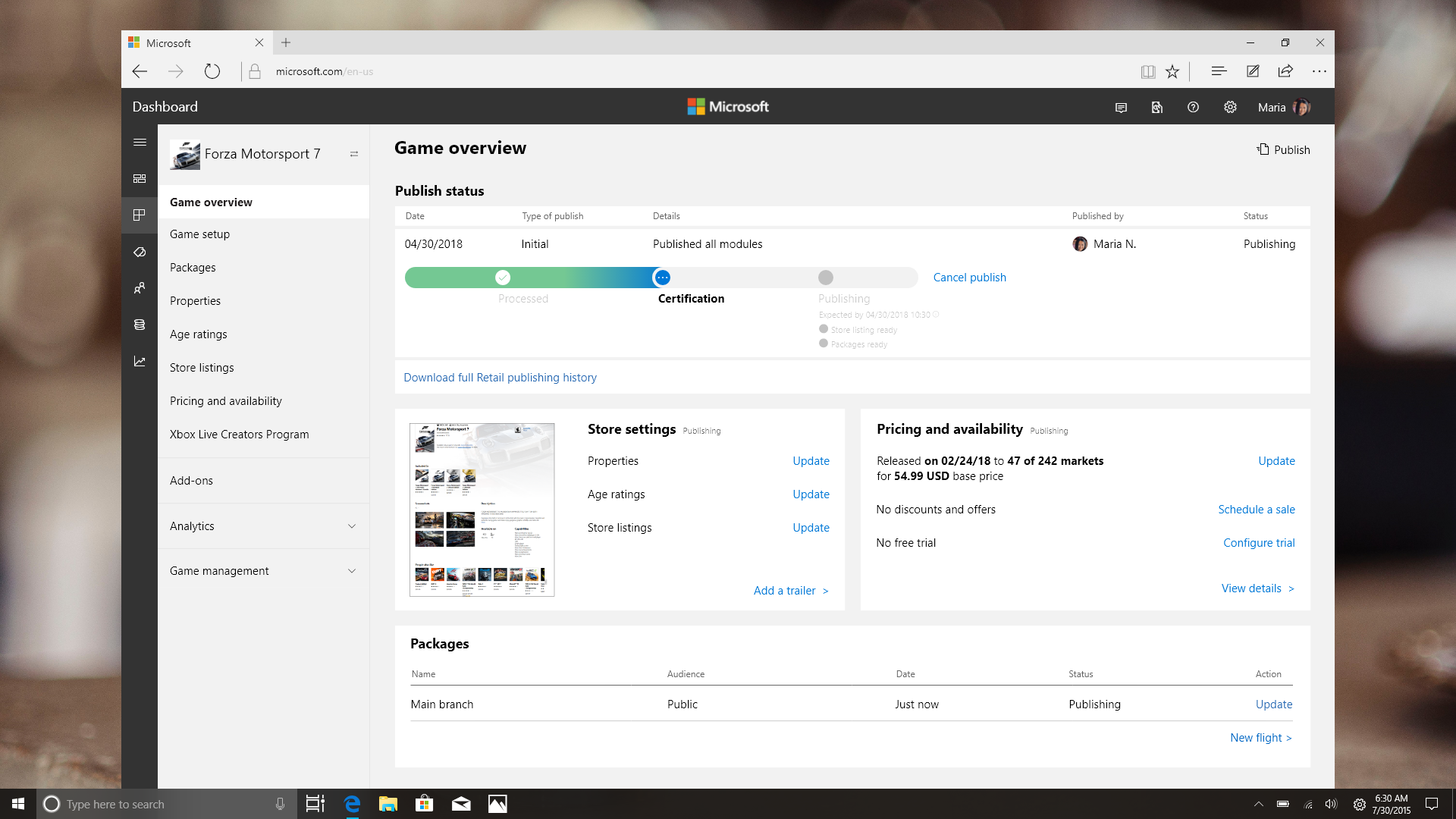Click the Windows taskbar search box
Image resolution: width=1456 pixels, height=819 pixels.
click(165, 804)
